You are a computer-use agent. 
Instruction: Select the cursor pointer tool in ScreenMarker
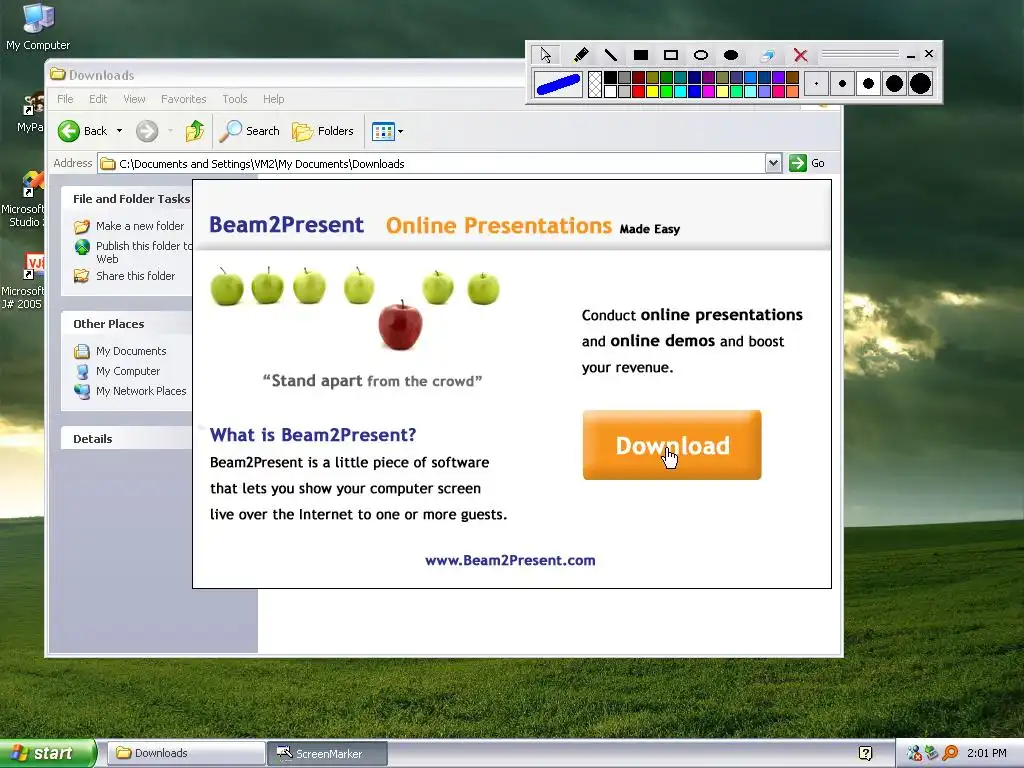545,55
